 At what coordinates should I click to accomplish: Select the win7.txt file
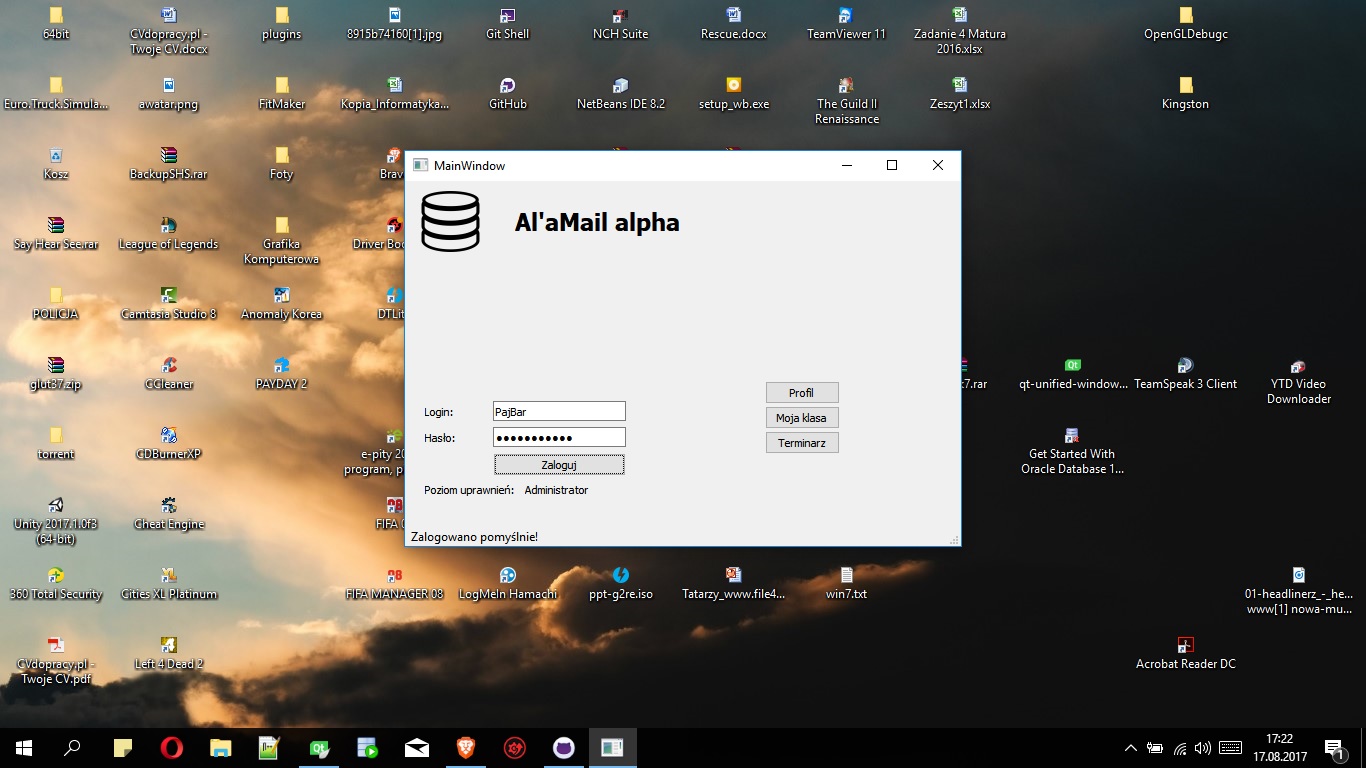tap(846, 584)
